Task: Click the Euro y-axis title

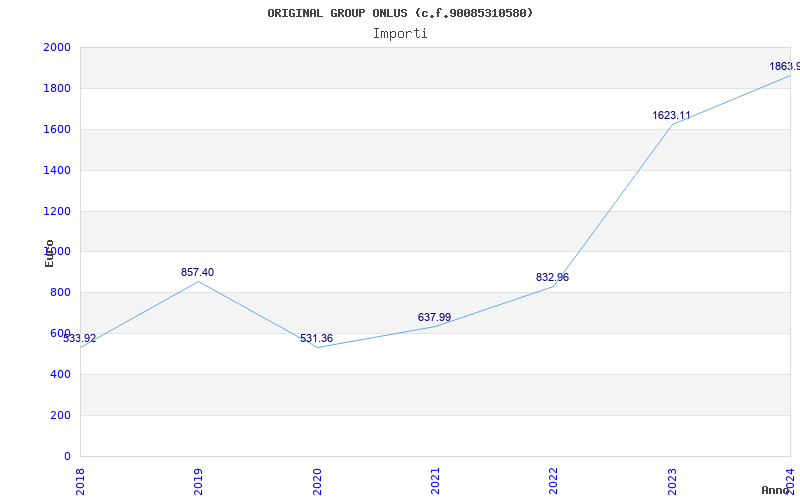Action: [49, 253]
